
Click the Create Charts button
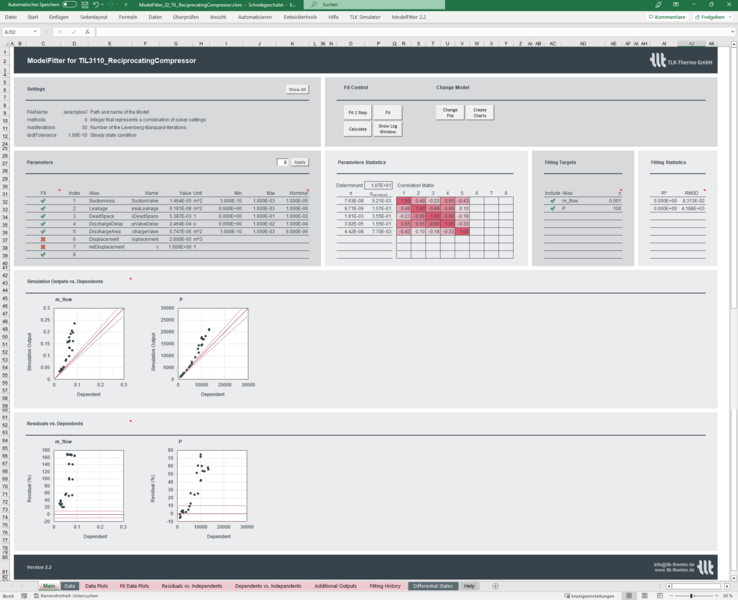click(480, 112)
